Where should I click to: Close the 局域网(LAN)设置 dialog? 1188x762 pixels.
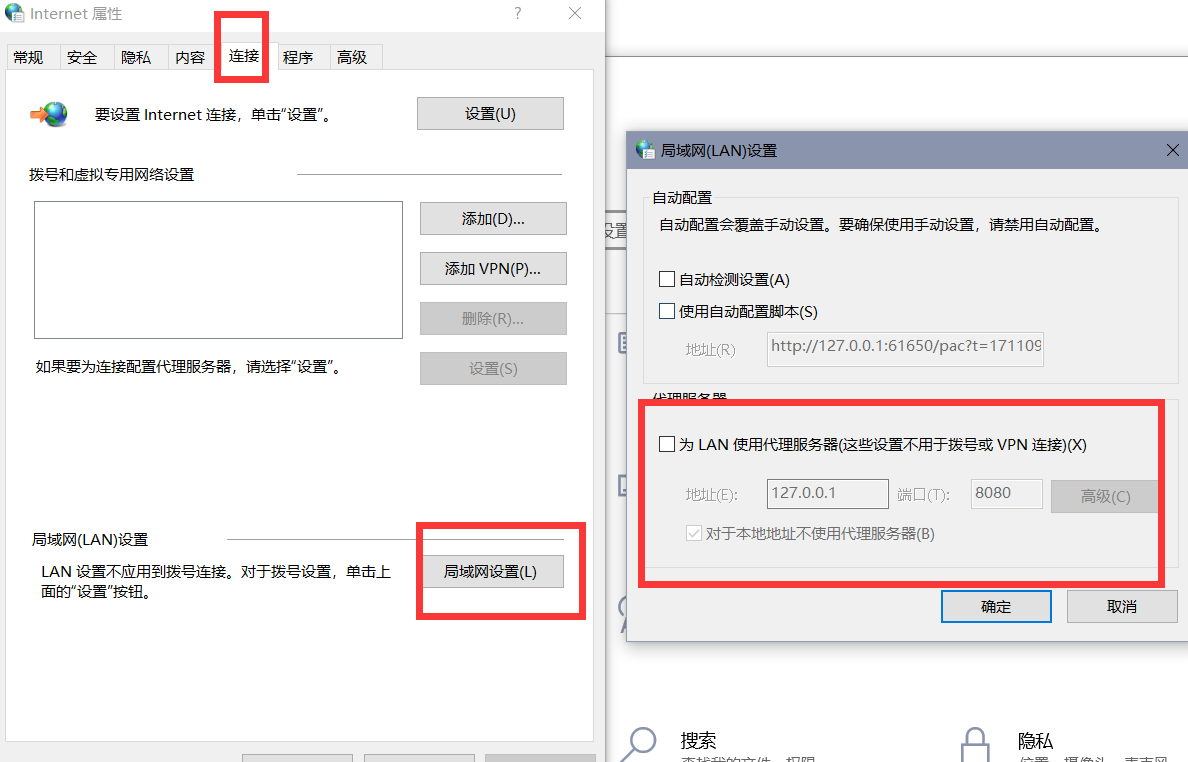(1172, 150)
